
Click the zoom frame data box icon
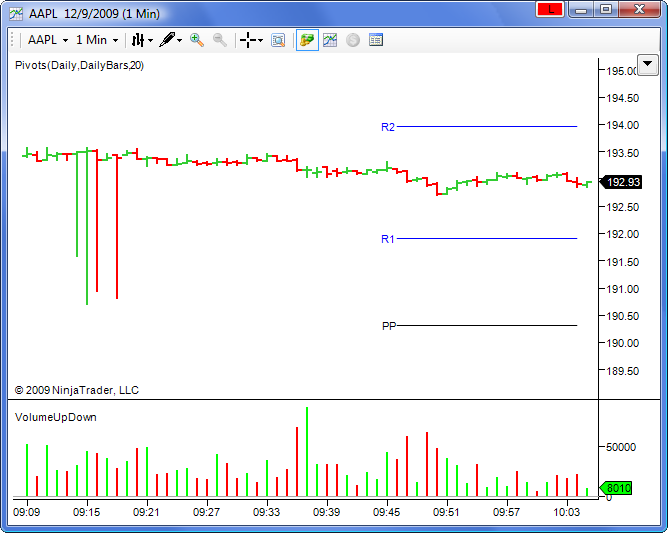click(x=278, y=40)
